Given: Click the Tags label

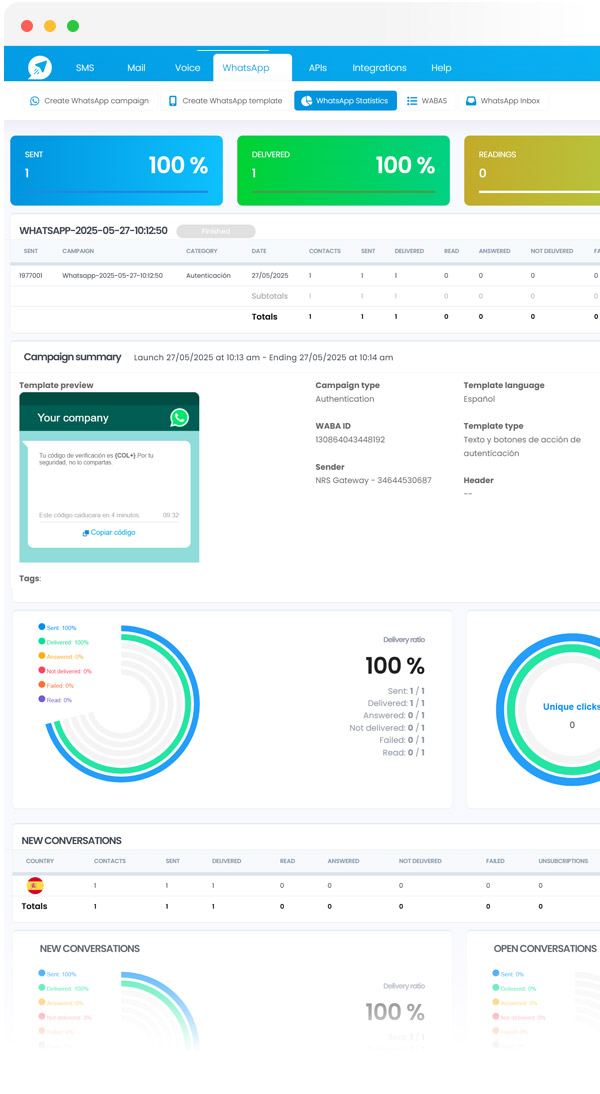Looking at the screenshot, I should pos(30,578).
